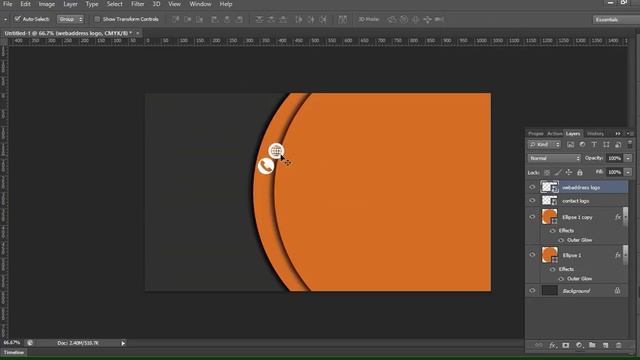Select the contact logo layer thumbnail
The width and height of the screenshot is (640, 360).
(x=549, y=201)
